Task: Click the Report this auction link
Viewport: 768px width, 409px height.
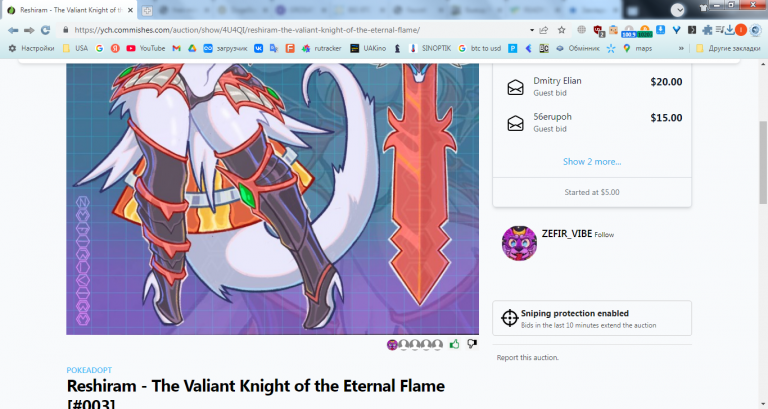Action: pos(528,358)
